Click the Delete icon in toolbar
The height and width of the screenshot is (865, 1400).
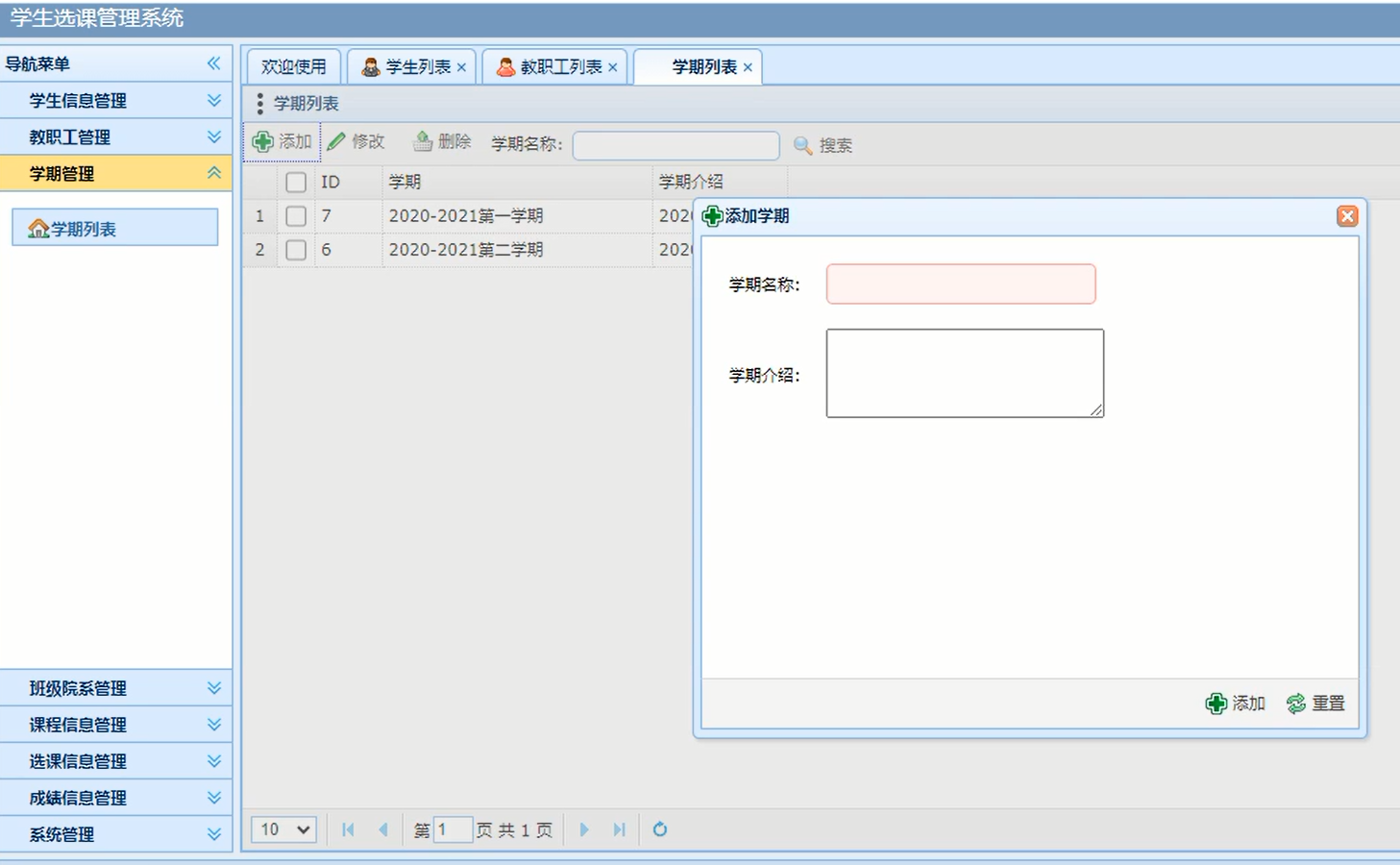[x=423, y=142]
